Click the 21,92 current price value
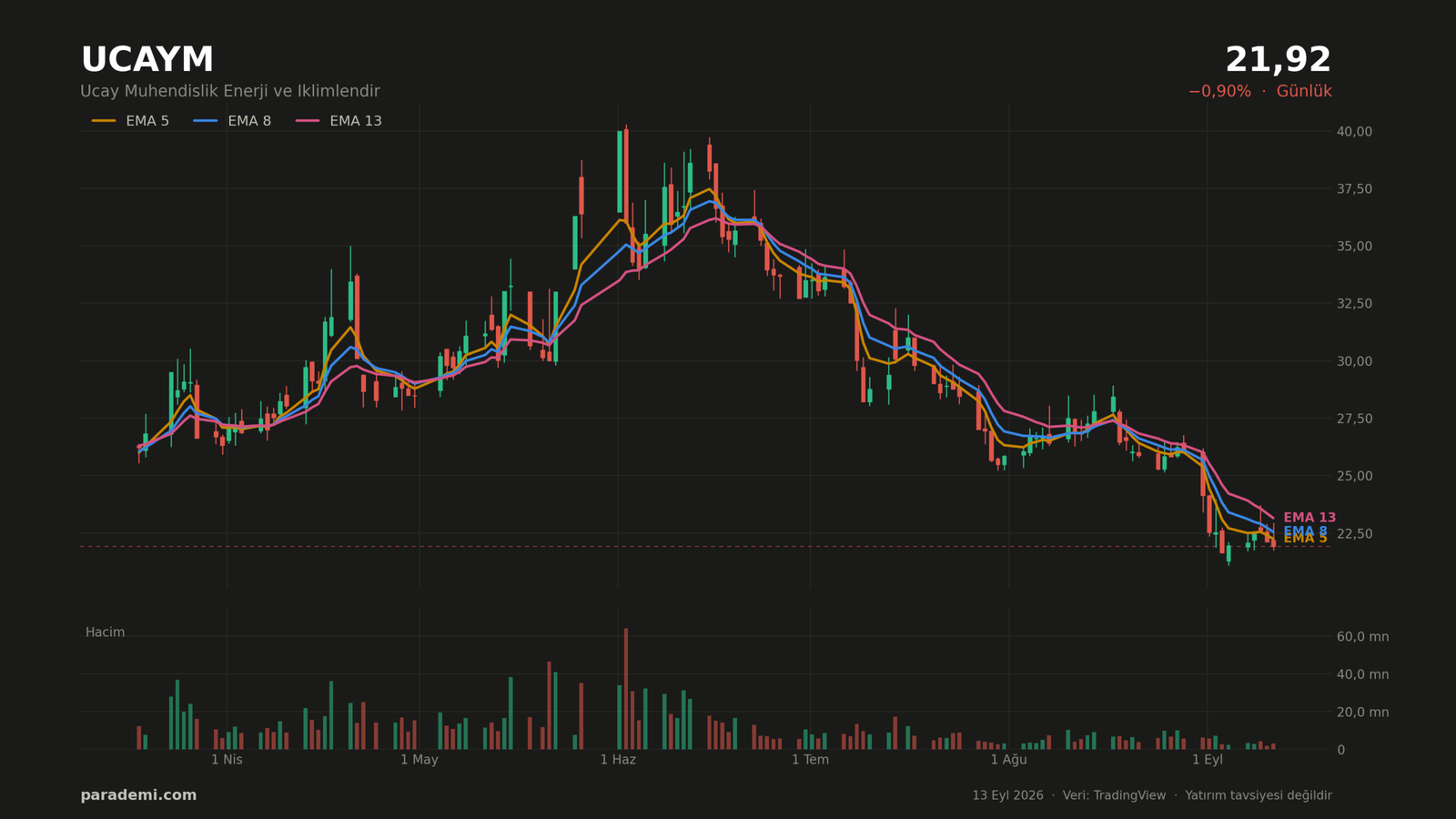This screenshot has width=1456, height=819. [1278, 60]
